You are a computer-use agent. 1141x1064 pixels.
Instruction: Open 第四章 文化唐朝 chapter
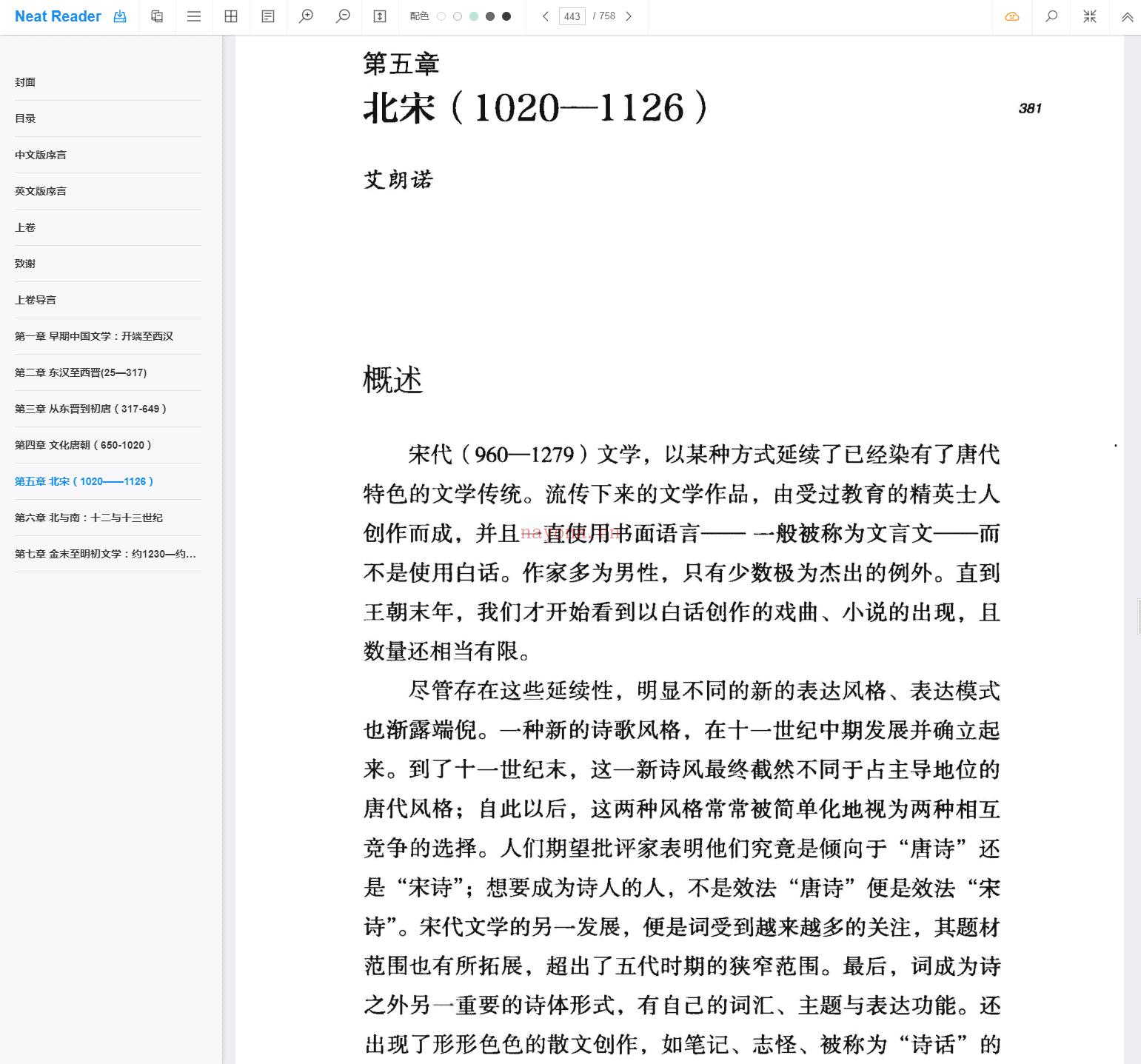click(108, 445)
